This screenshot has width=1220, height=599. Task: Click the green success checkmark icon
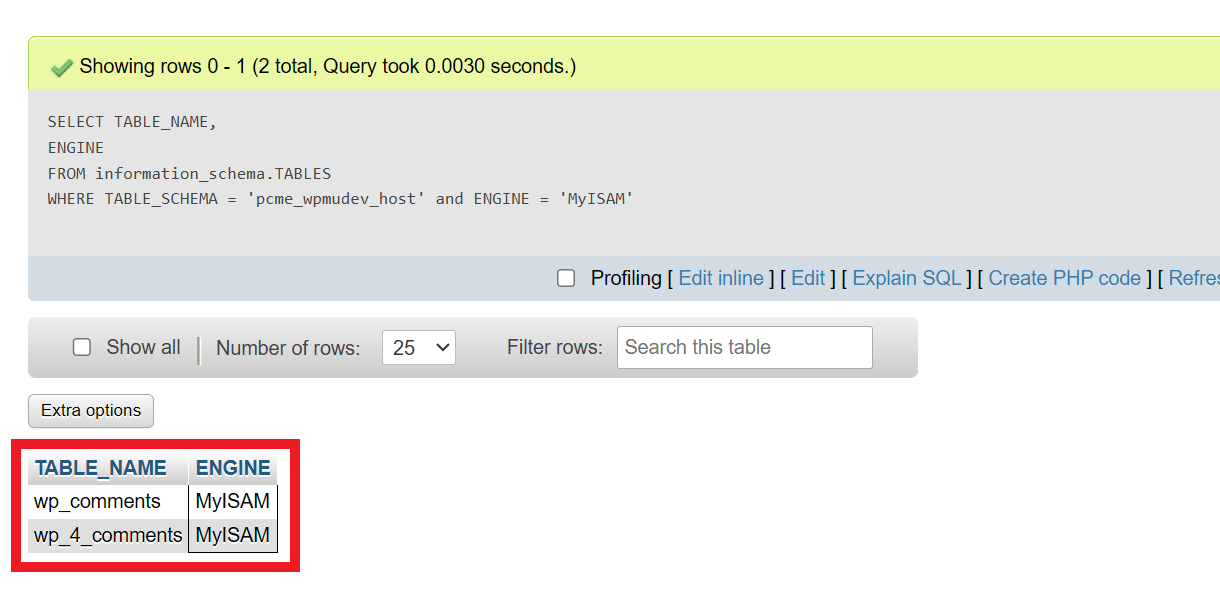[61, 66]
